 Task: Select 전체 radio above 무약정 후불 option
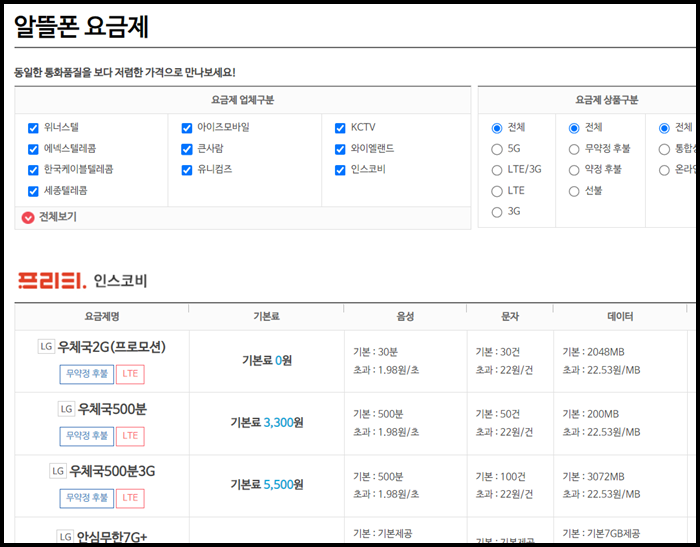(x=574, y=128)
